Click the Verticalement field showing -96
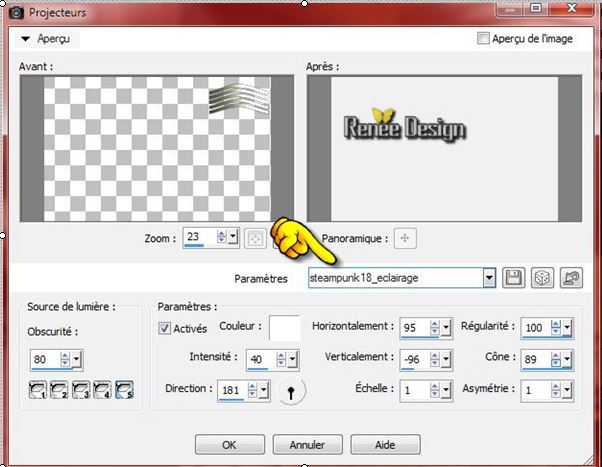The width and height of the screenshot is (602, 467). 415,359
